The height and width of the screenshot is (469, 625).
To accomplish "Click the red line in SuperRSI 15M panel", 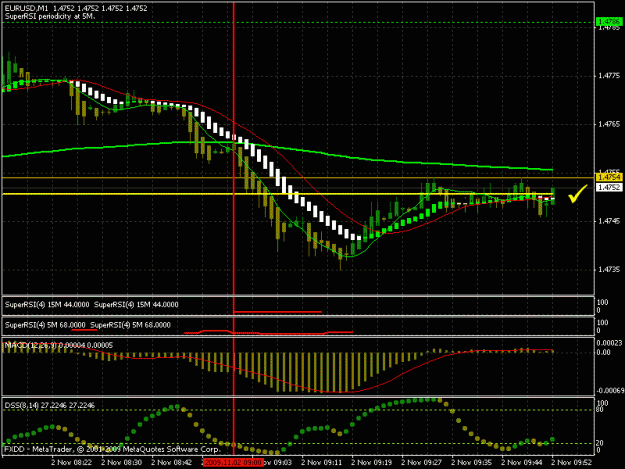I will click(x=277, y=312).
